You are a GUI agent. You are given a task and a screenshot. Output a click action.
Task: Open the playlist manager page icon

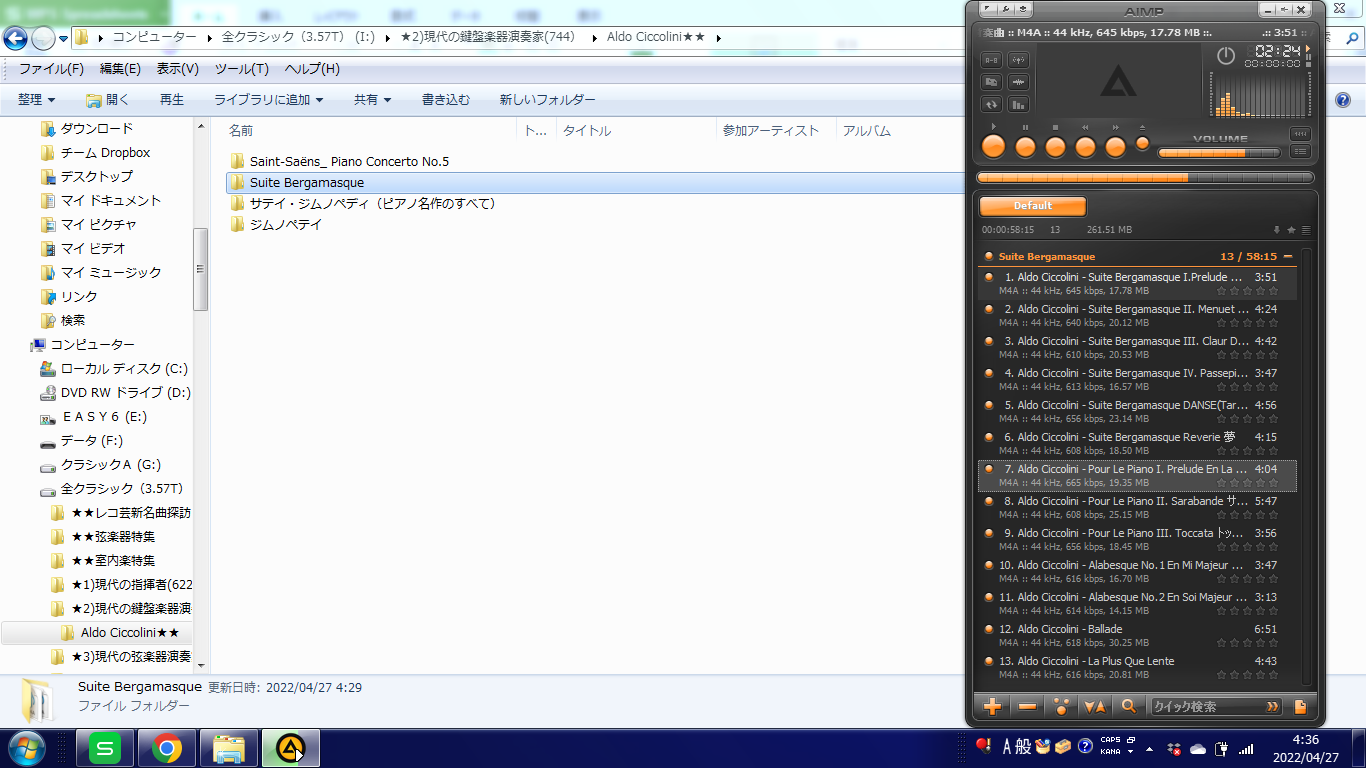[x=1300, y=707]
